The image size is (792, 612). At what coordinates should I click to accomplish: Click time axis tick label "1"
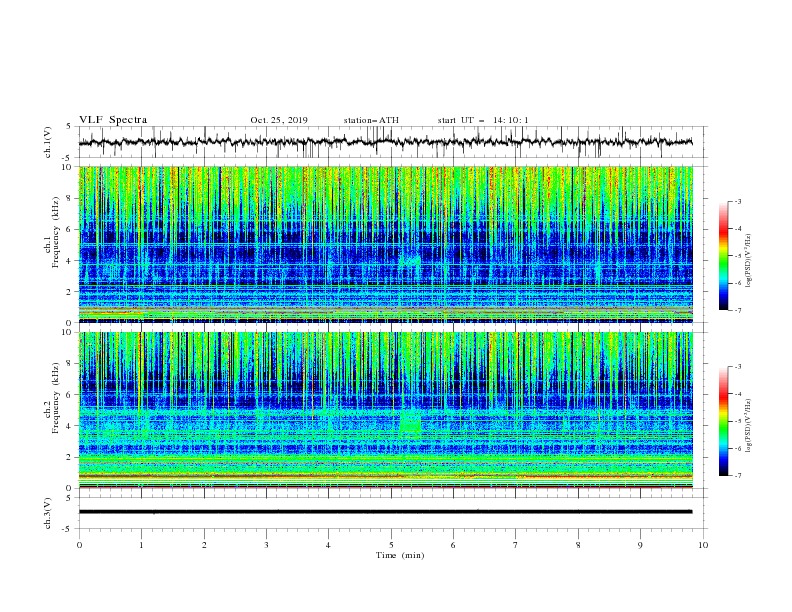click(141, 545)
